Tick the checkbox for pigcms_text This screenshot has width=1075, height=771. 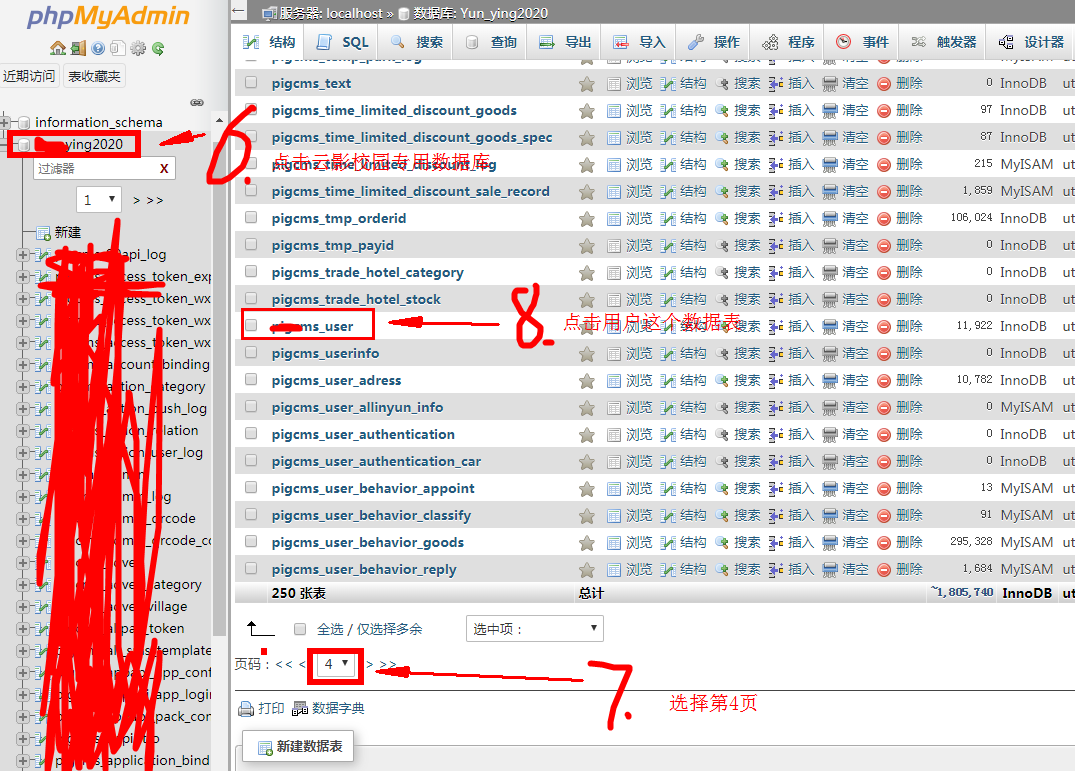(251, 82)
